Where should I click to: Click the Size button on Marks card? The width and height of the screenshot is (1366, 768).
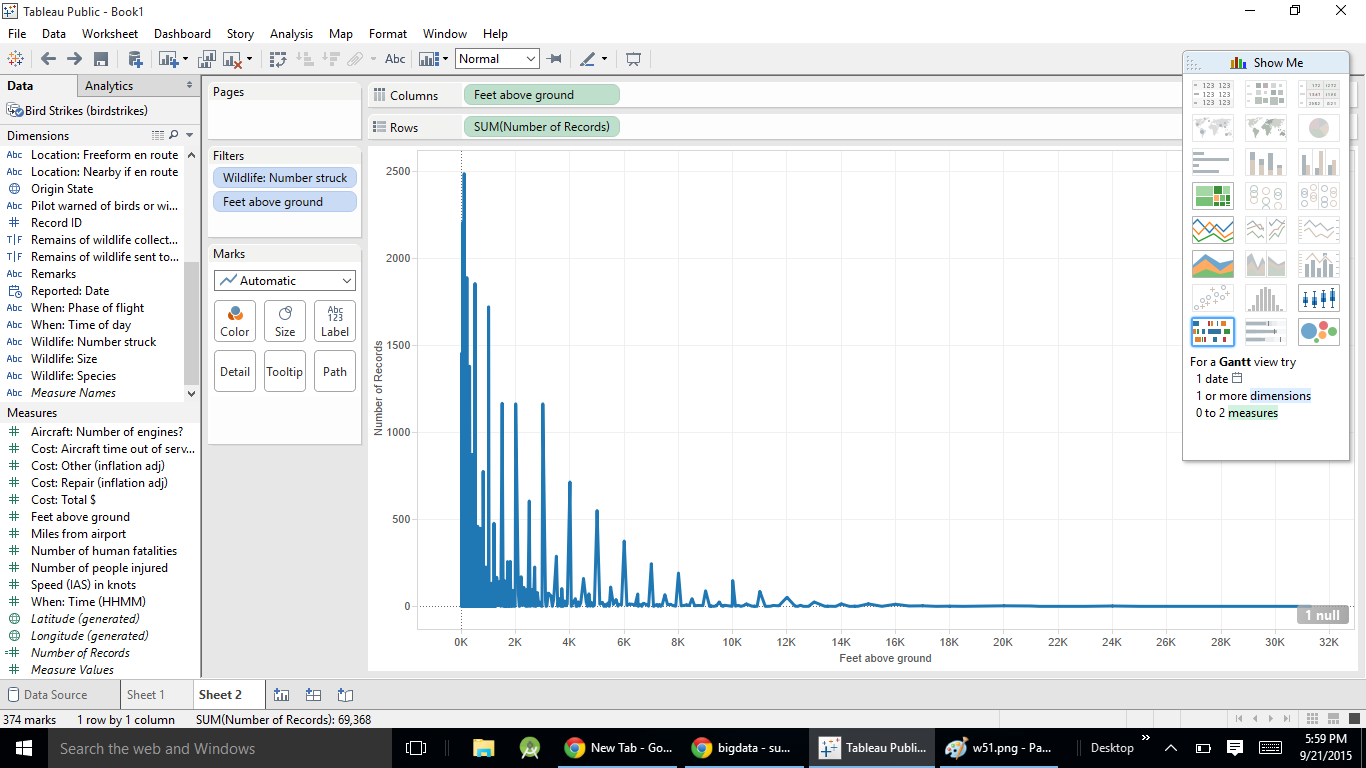pyautogui.click(x=285, y=321)
